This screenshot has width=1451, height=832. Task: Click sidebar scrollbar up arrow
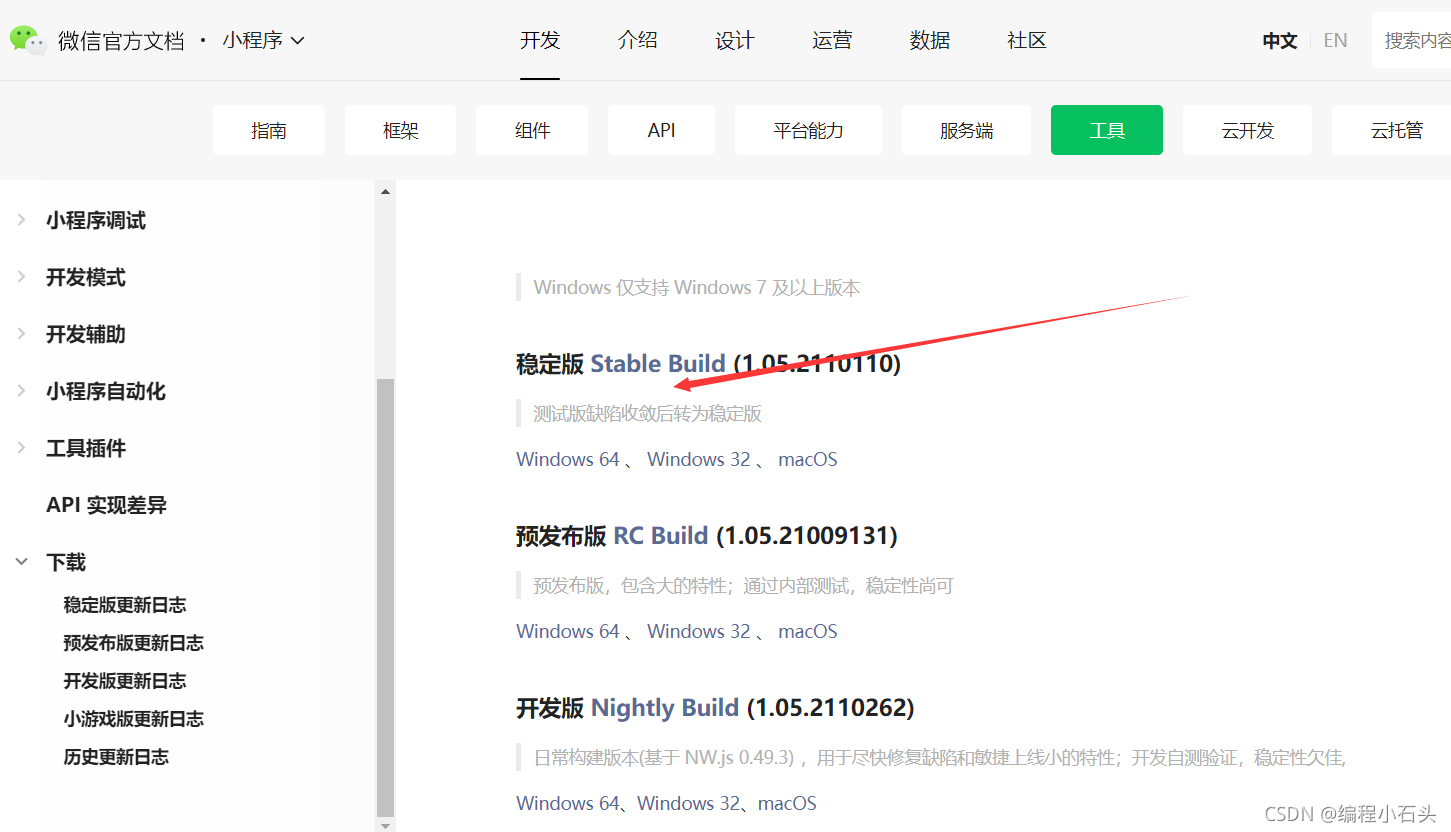tap(385, 190)
